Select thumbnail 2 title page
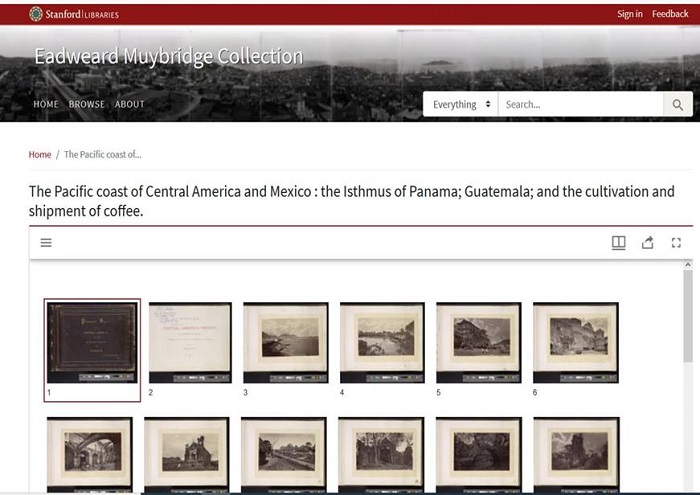This screenshot has width=700, height=495. click(x=190, y=342)
